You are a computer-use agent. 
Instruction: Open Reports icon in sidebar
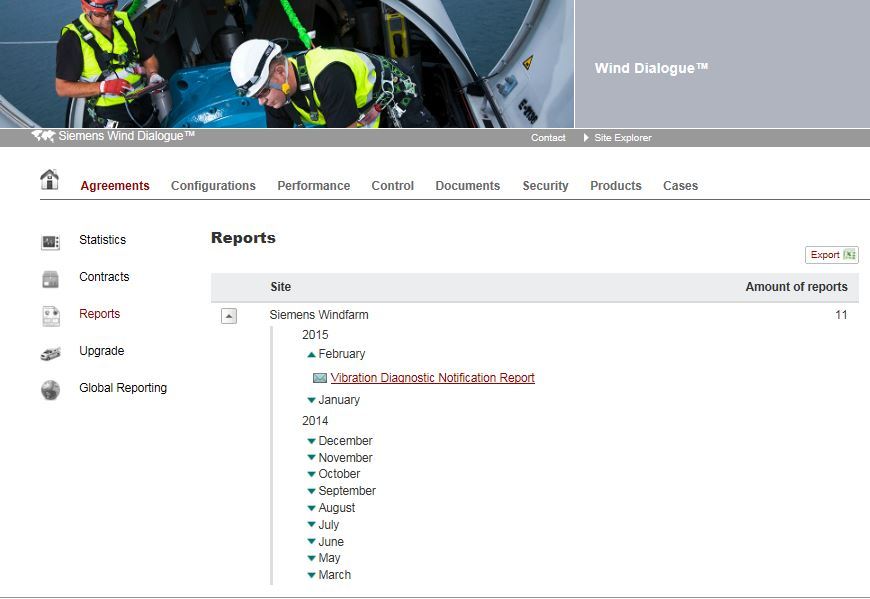pos(50,316)
